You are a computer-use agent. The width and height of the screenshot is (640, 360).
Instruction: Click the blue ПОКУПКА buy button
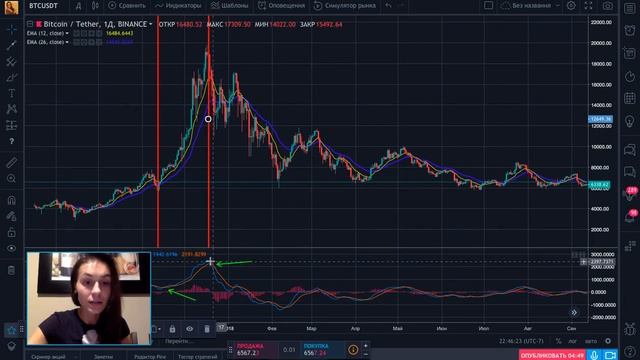(322, 350)
